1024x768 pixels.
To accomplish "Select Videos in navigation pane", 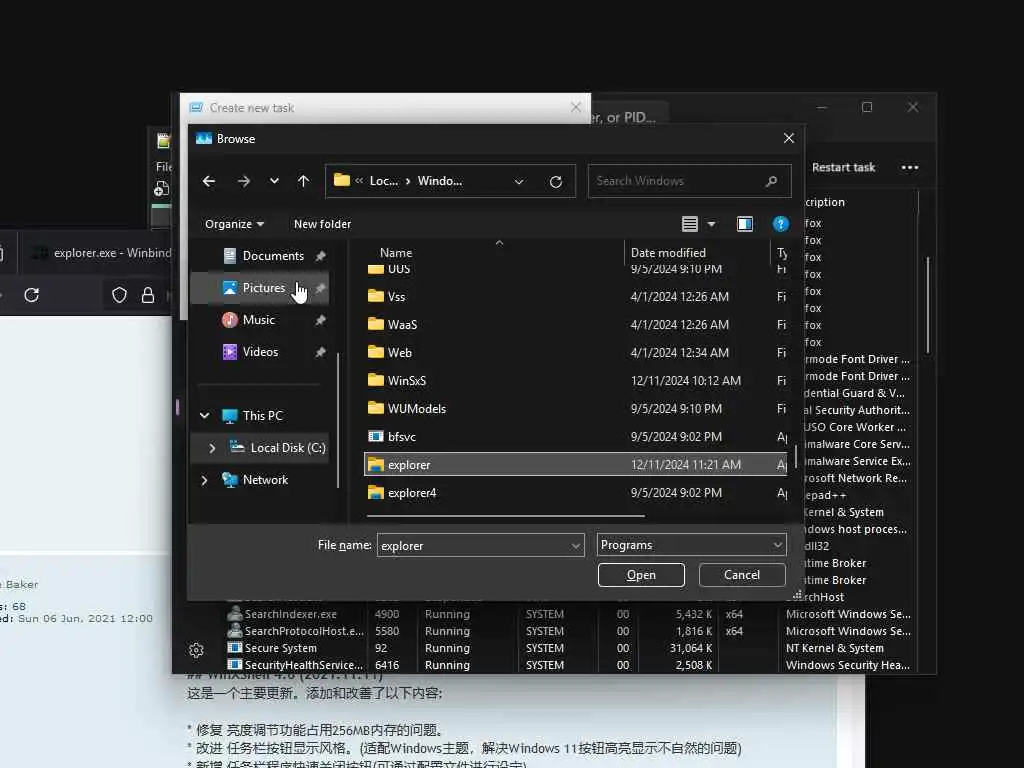I will point(260,352).
